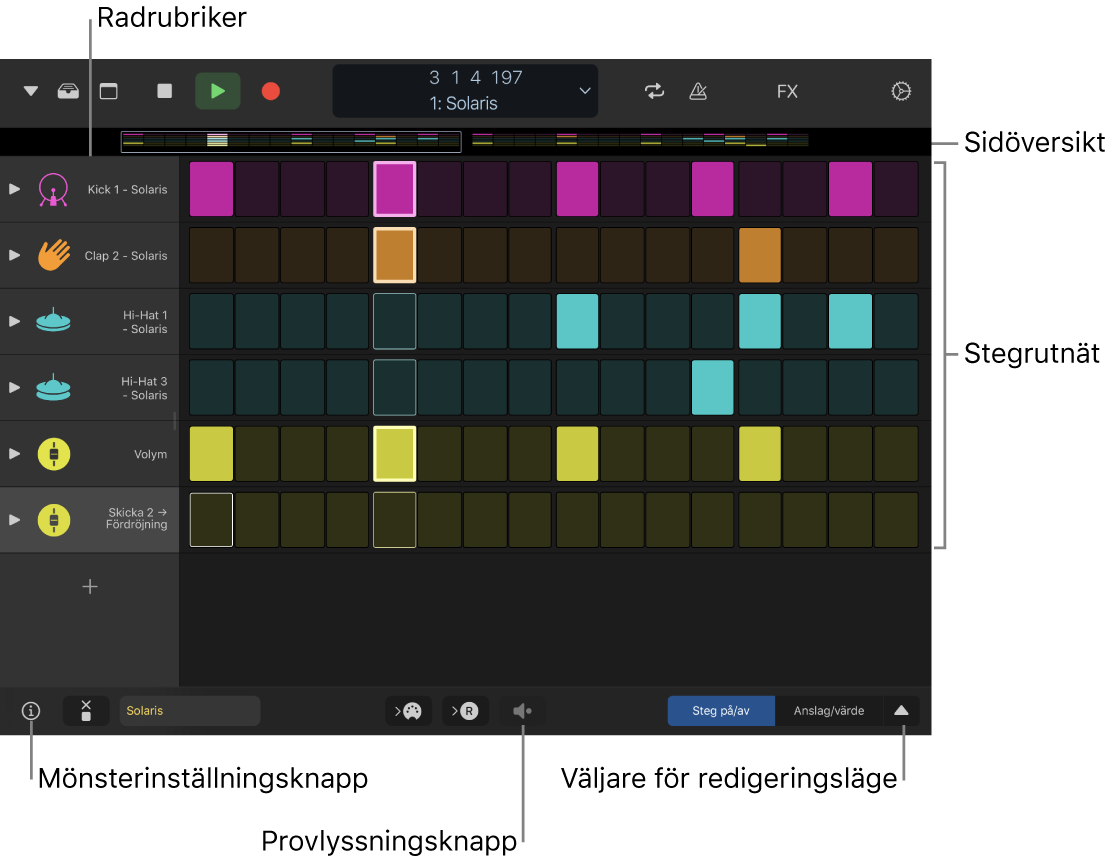
Task: Add a new row with the plus button
Action: [x=90, y=587]
